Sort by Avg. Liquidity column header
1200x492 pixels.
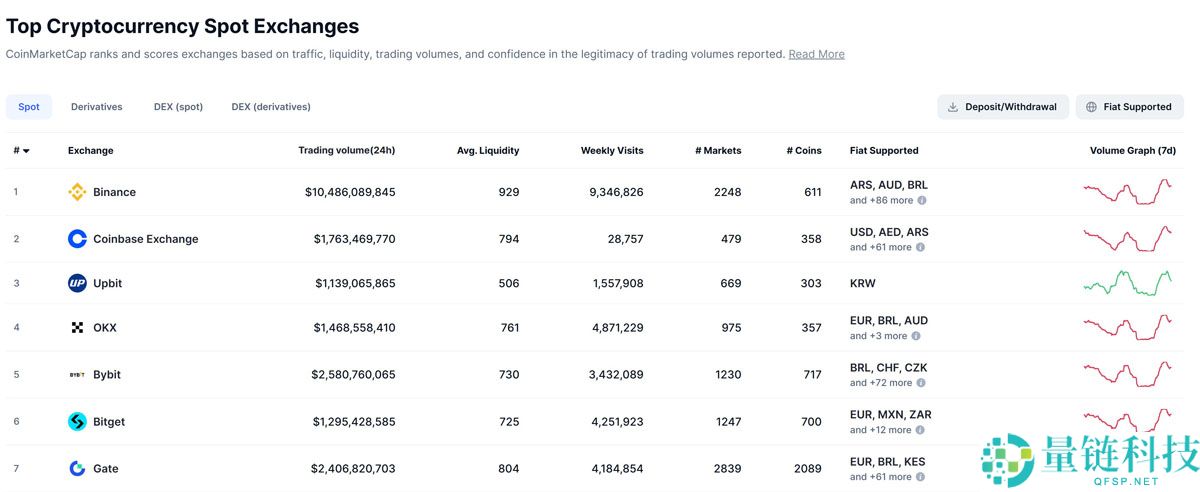(488, 151)
